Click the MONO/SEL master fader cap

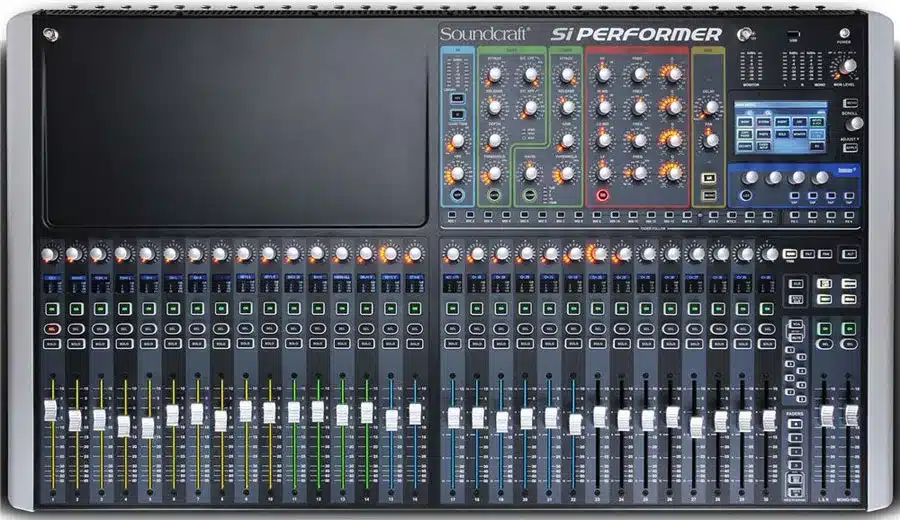851,416
